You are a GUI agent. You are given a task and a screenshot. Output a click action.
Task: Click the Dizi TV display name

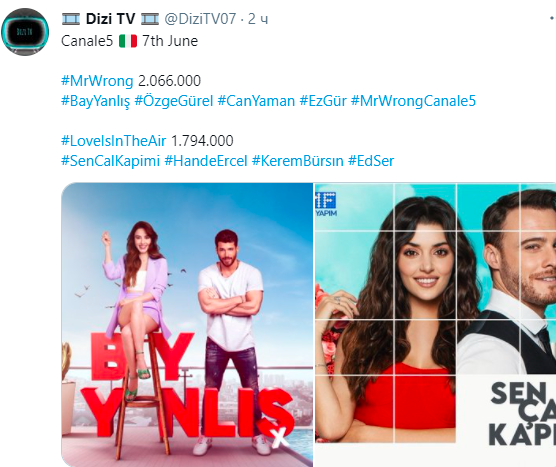coord(110,19)
